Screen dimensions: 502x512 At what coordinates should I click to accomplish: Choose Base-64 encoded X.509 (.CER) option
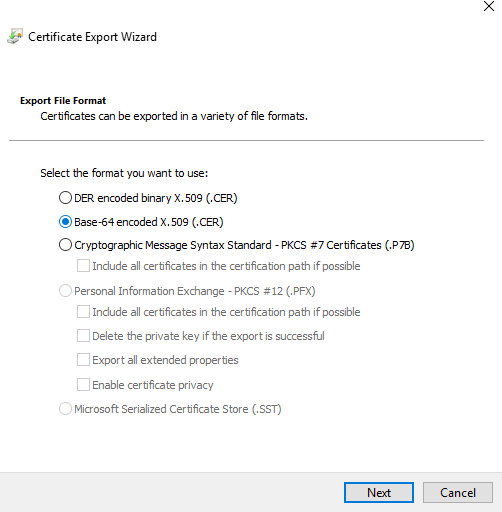pos(65,222)
